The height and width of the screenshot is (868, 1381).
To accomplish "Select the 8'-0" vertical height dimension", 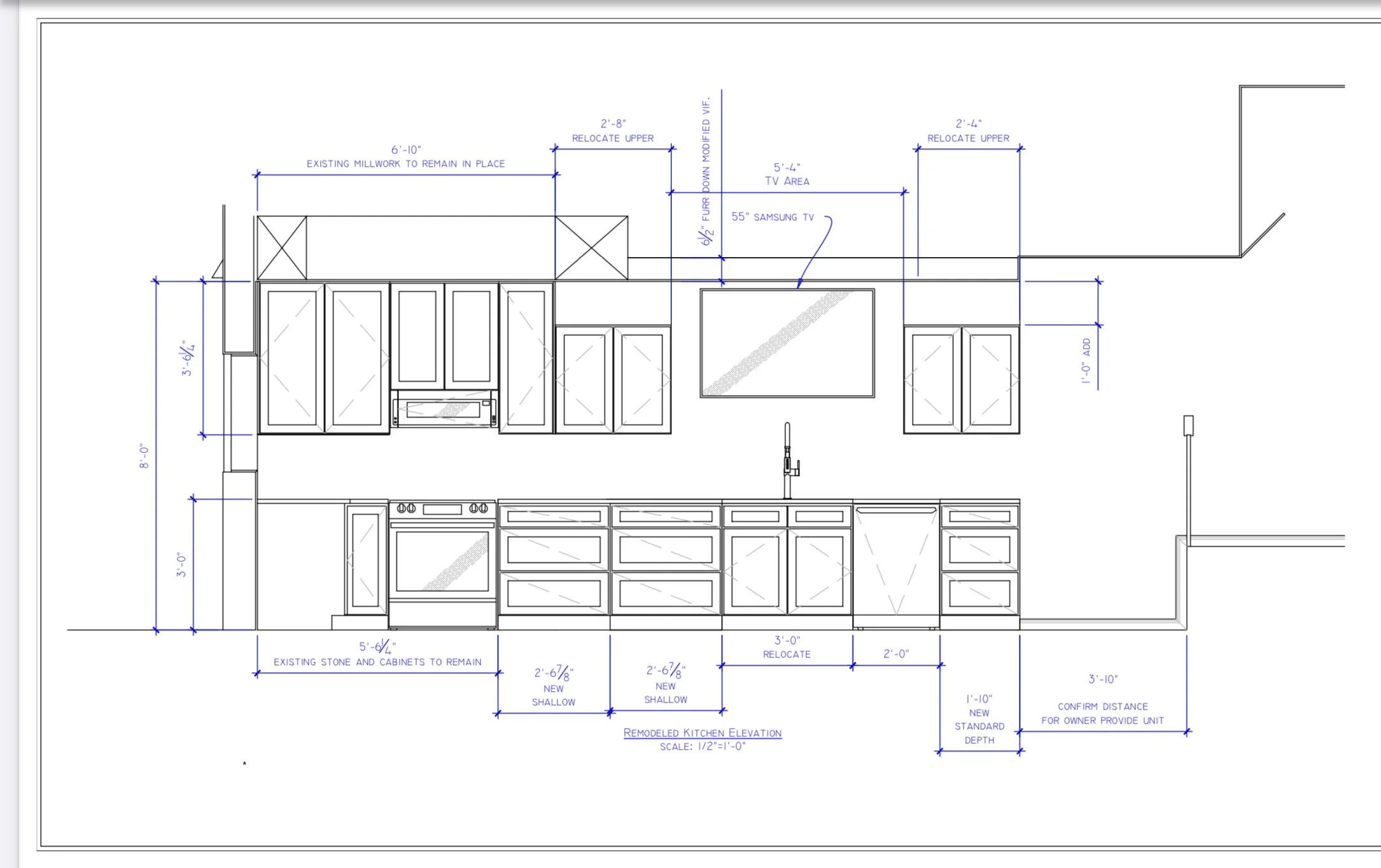I will [144, 456].
